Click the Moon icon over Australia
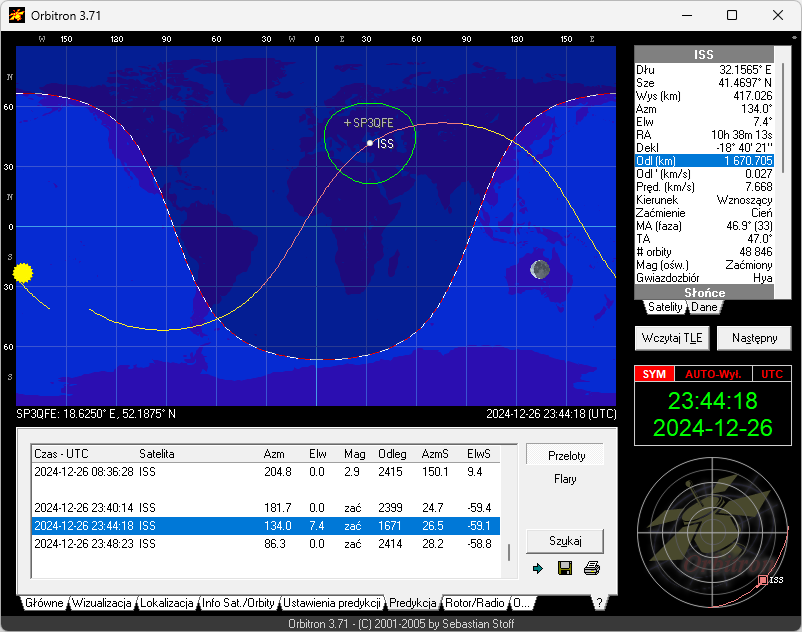Screen dimensions: 802x632 pyautogui.click(x=540, y=269)
